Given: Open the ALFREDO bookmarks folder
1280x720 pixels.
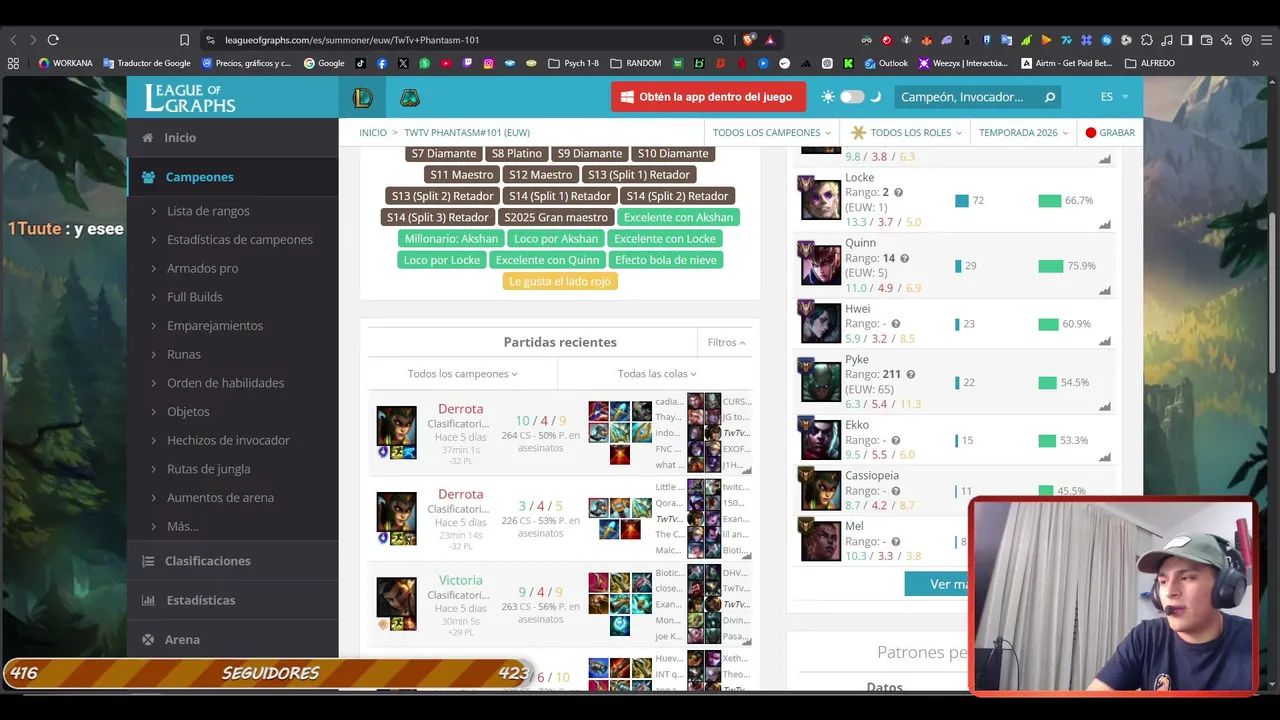Looking at the screenshot, I should (1150, 63).
